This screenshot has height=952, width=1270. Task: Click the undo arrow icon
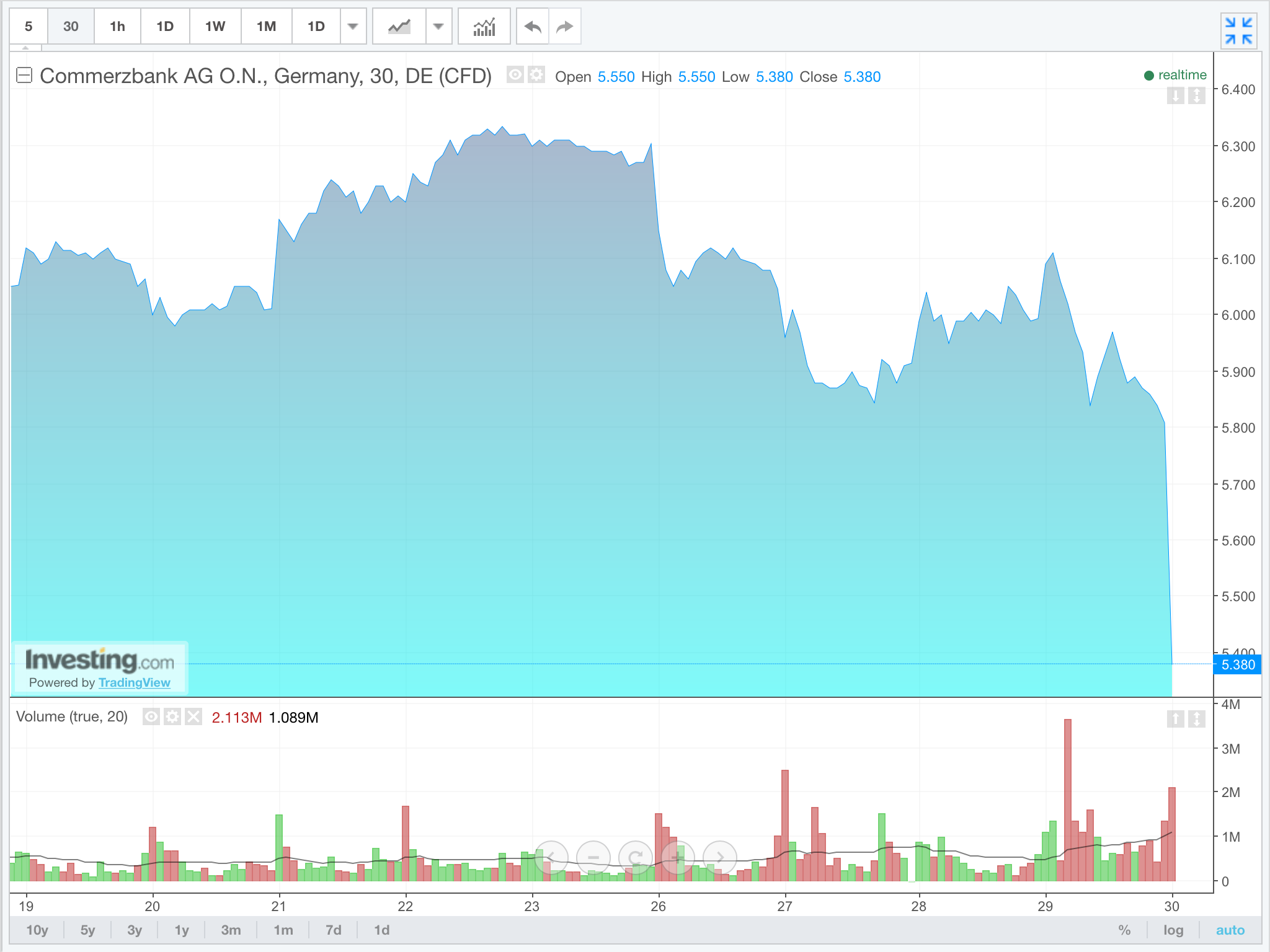tap(533, 26)
